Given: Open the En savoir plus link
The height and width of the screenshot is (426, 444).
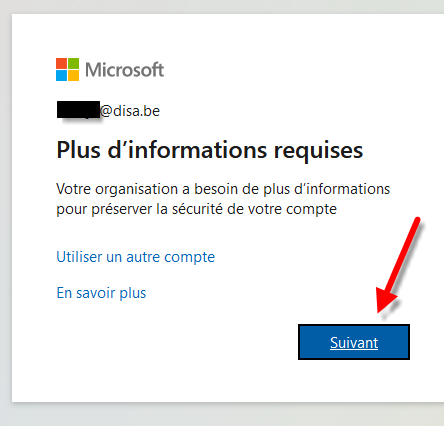Looking at the screenshot, I should [x=101, y=293].
